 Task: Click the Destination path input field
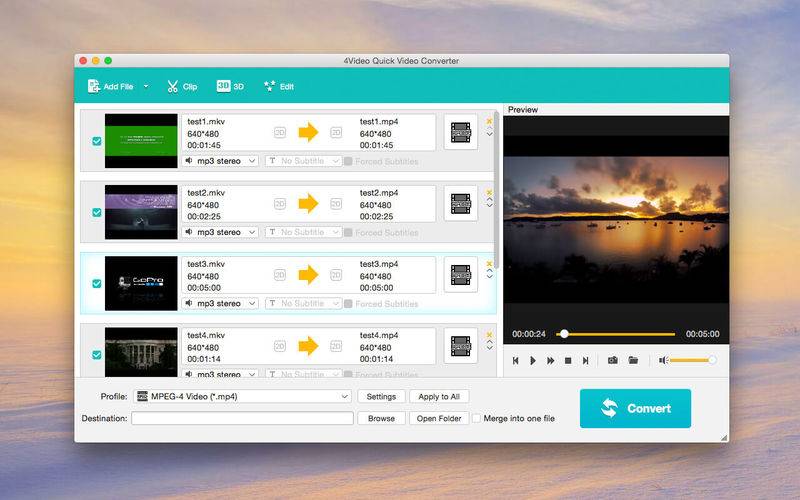point(242,418)
